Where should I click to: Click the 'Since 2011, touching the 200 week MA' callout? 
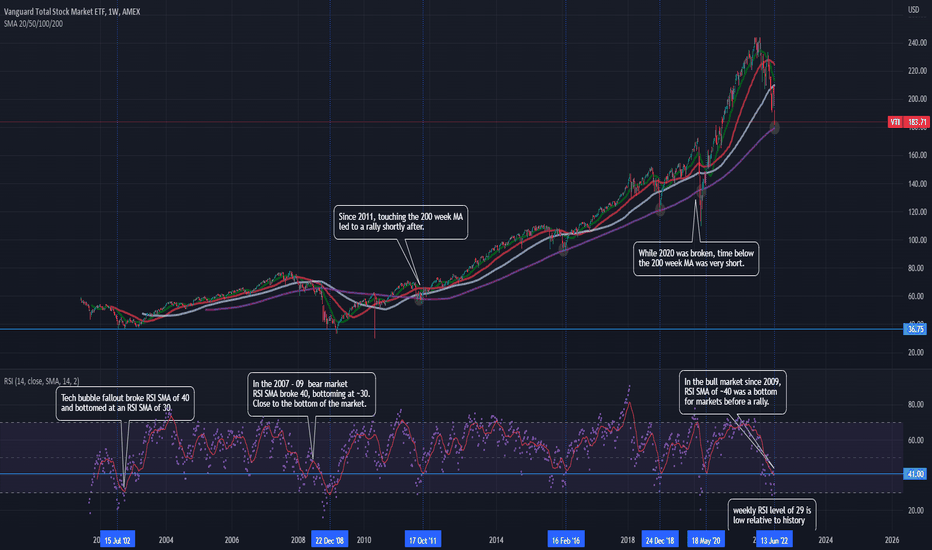401,222
